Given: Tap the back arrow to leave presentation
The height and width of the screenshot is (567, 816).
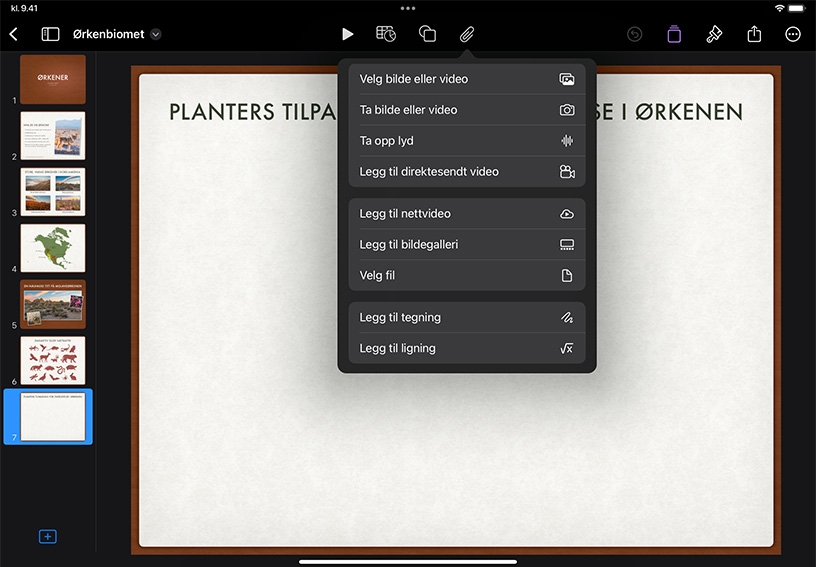Looking at the screenshot, I should pyautogui.click(x=14, y=34).
